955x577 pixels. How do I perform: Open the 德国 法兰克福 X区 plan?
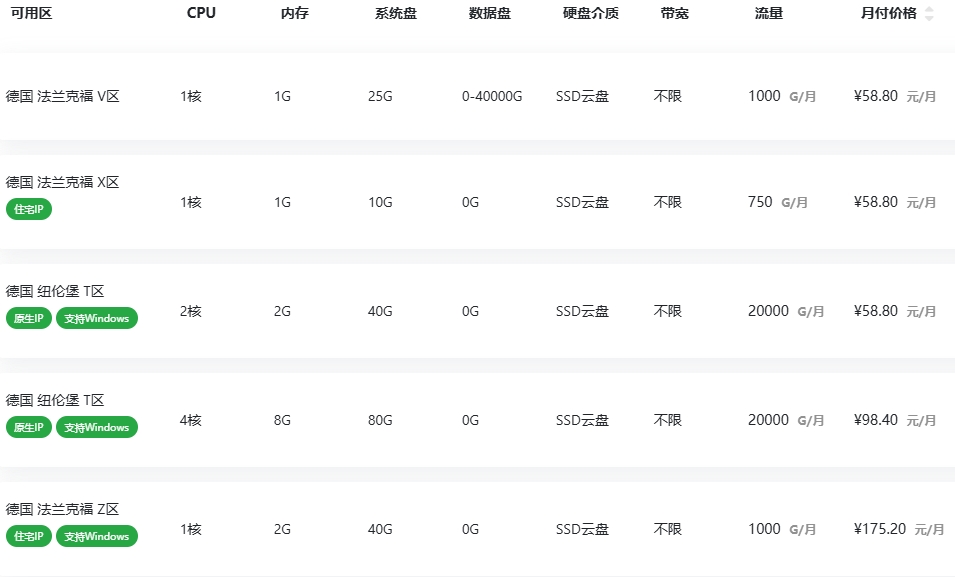tap(62, 182)
